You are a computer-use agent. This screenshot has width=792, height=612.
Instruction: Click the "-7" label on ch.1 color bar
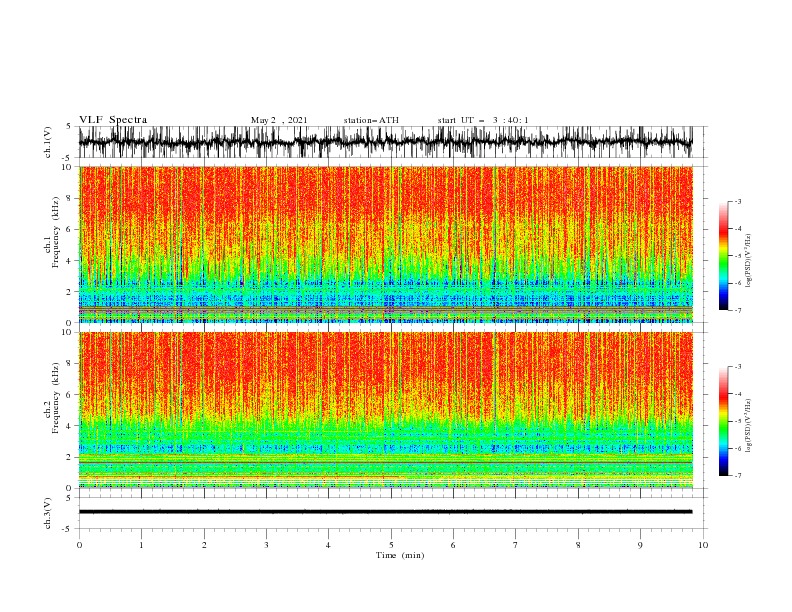tap(738, 310)
